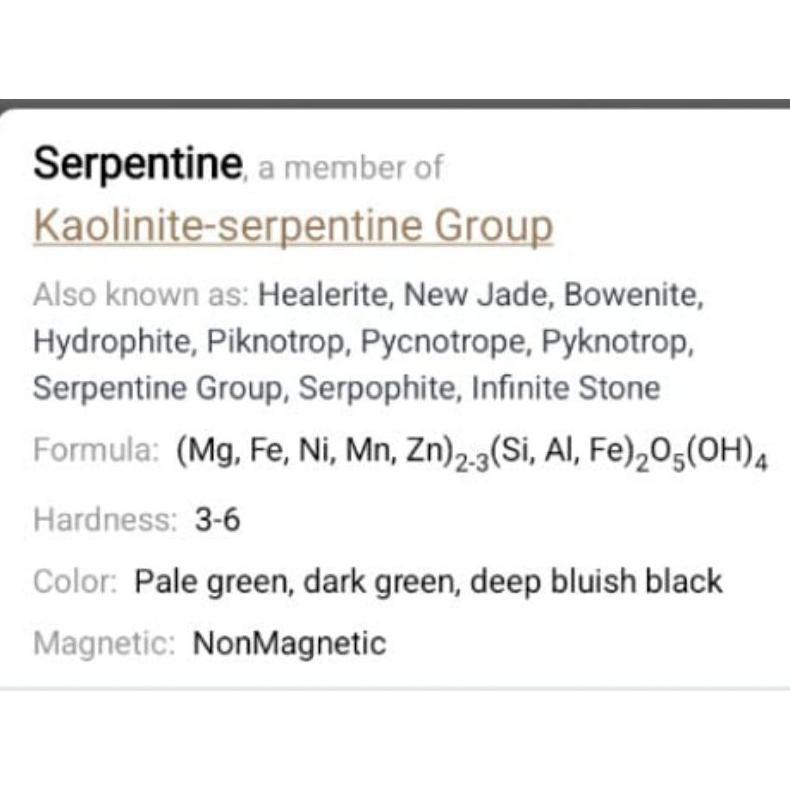Click the Hardness field label
The image size is (790, 790).
[105, 519]
